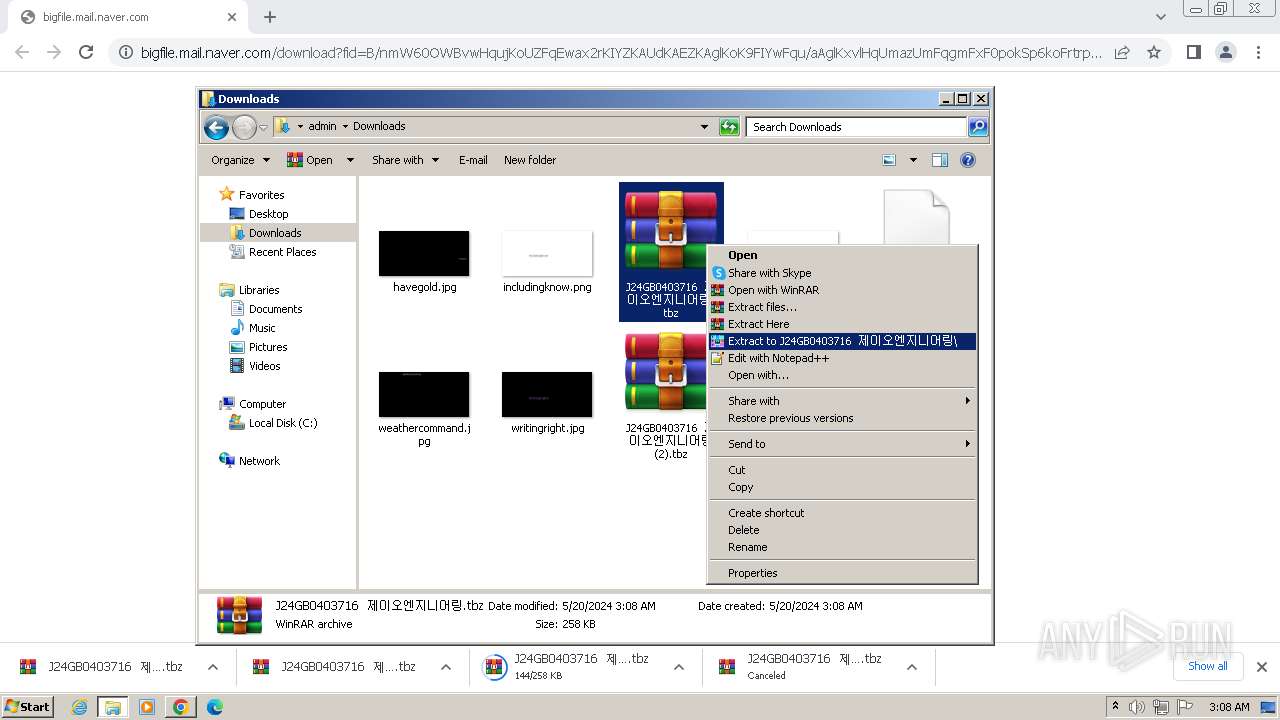Screen dimensions: 1280x720
Task: Close the Chrome downloads bar
Action: pyautogui.click(x=1261, y=666)
